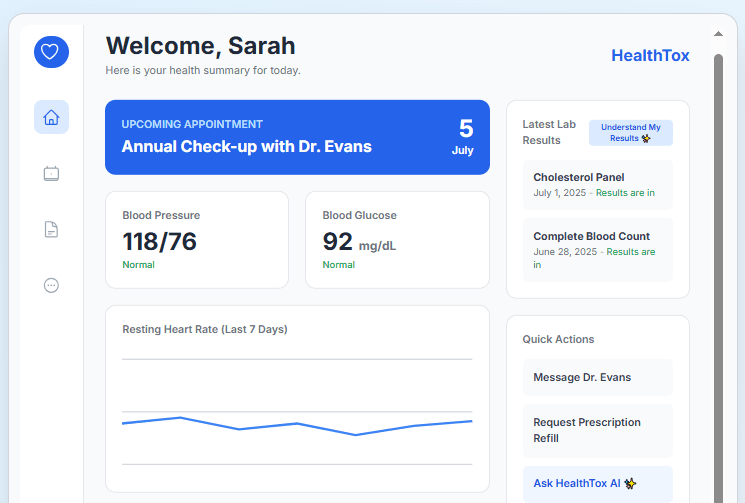Click the HealthTox brand name
745x503 pixels.
(650, 56)
